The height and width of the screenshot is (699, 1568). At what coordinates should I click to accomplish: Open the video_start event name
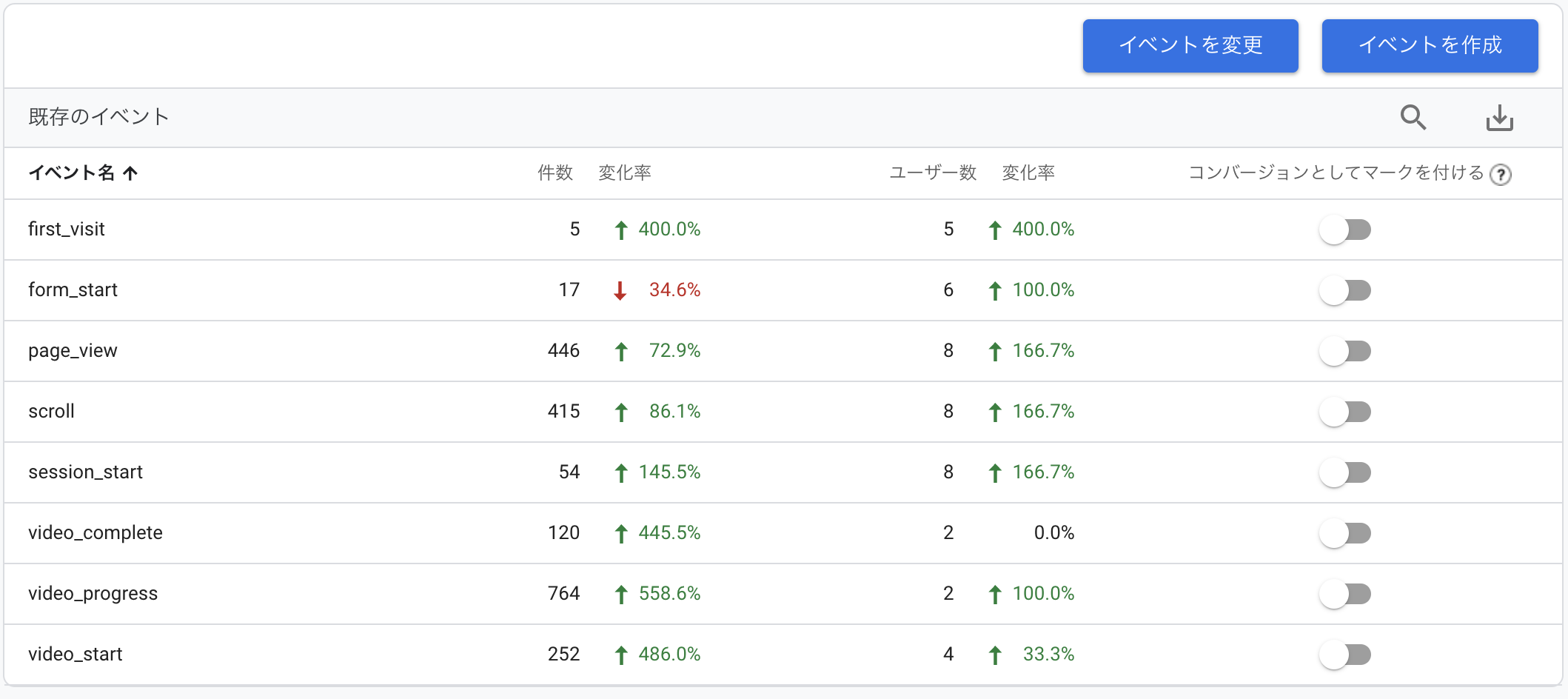coord(75,655)
